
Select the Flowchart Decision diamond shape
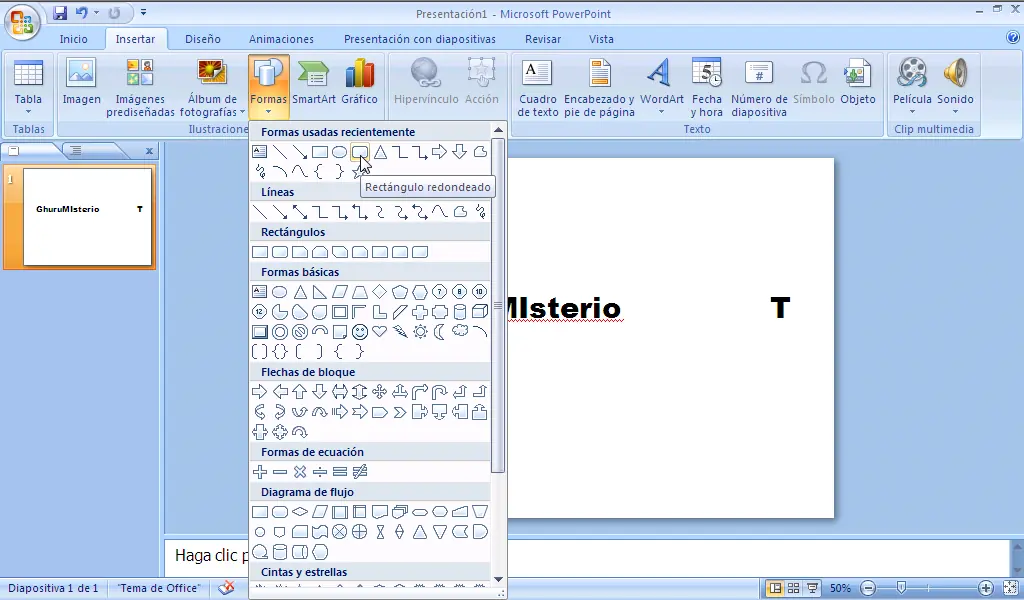(300, 512)
